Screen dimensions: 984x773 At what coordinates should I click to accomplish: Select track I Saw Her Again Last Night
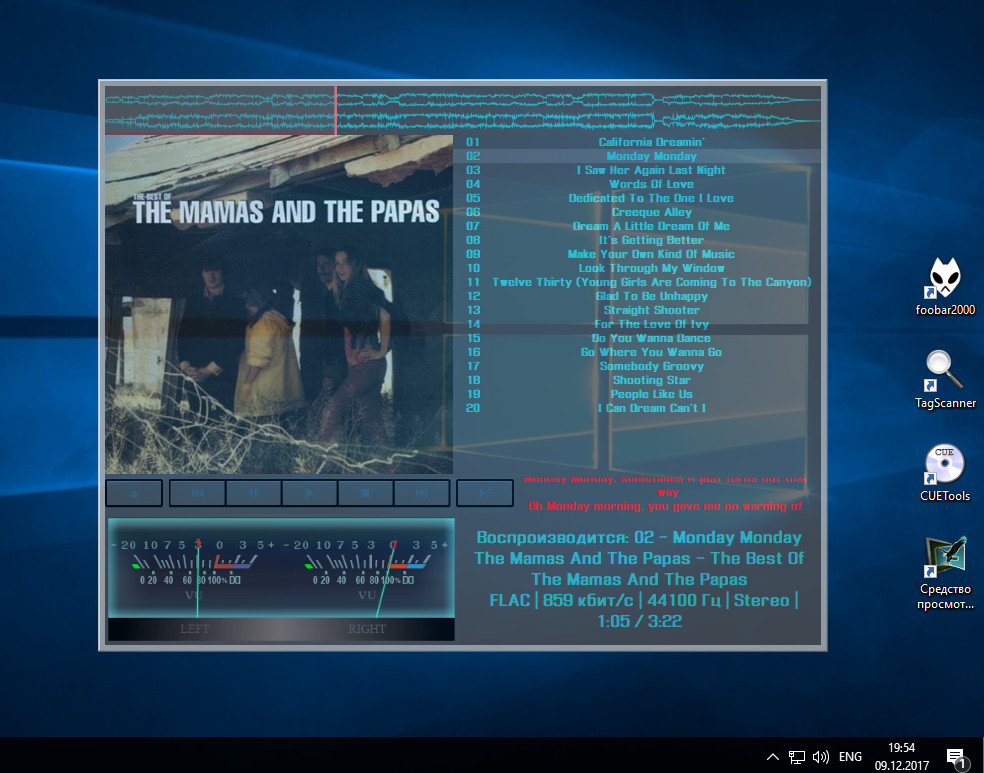[637, 170]
